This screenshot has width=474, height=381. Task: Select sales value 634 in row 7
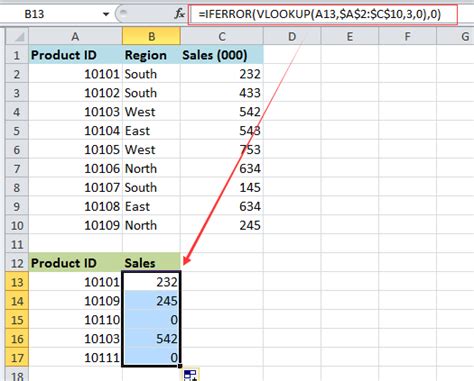coord(222,168)
